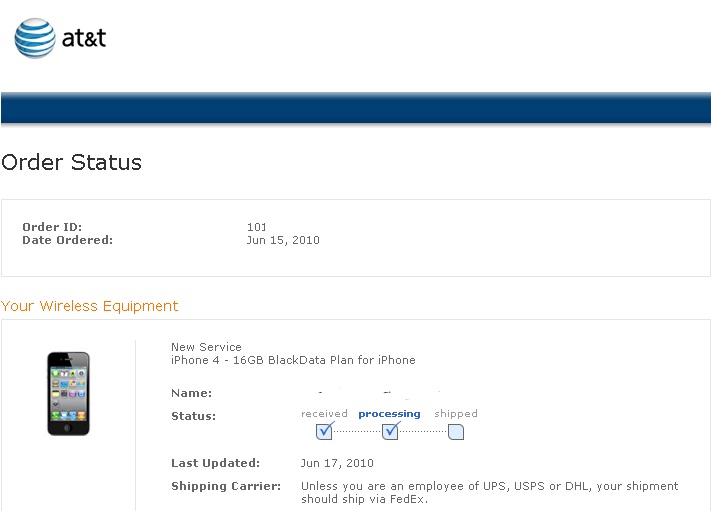Click the Order Status page heading
711x511 pixels.
click(x=72, y=162)
